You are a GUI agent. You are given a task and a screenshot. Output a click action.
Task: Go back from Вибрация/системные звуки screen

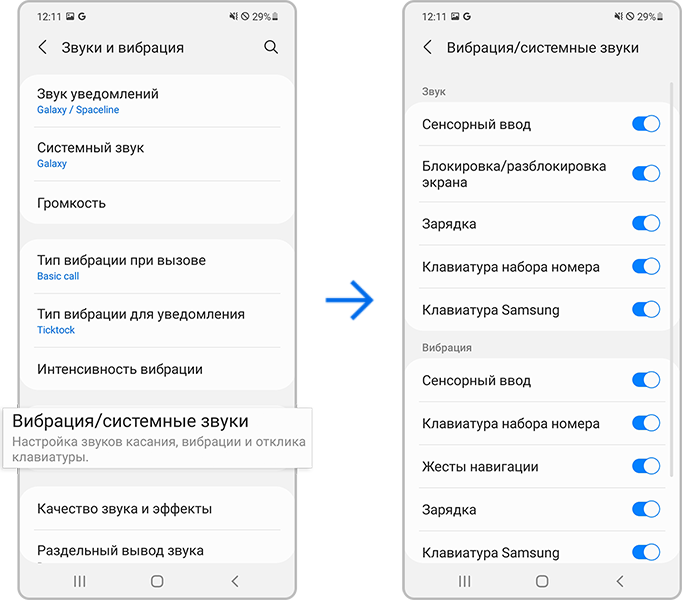tap(428, 47)
